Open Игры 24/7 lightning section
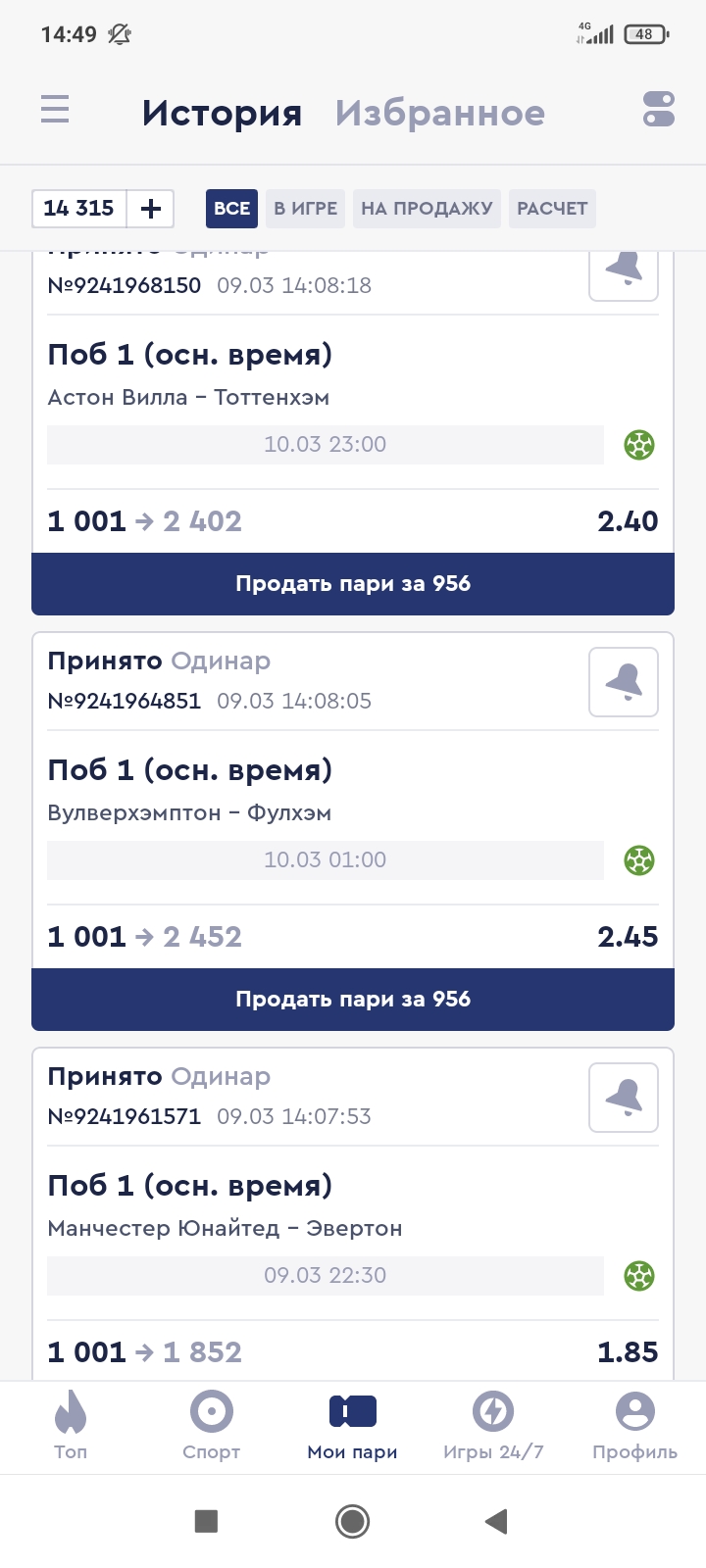The width and height of the screenshot is (706, 1568). pyautogui.click(x=493, y=1426)
